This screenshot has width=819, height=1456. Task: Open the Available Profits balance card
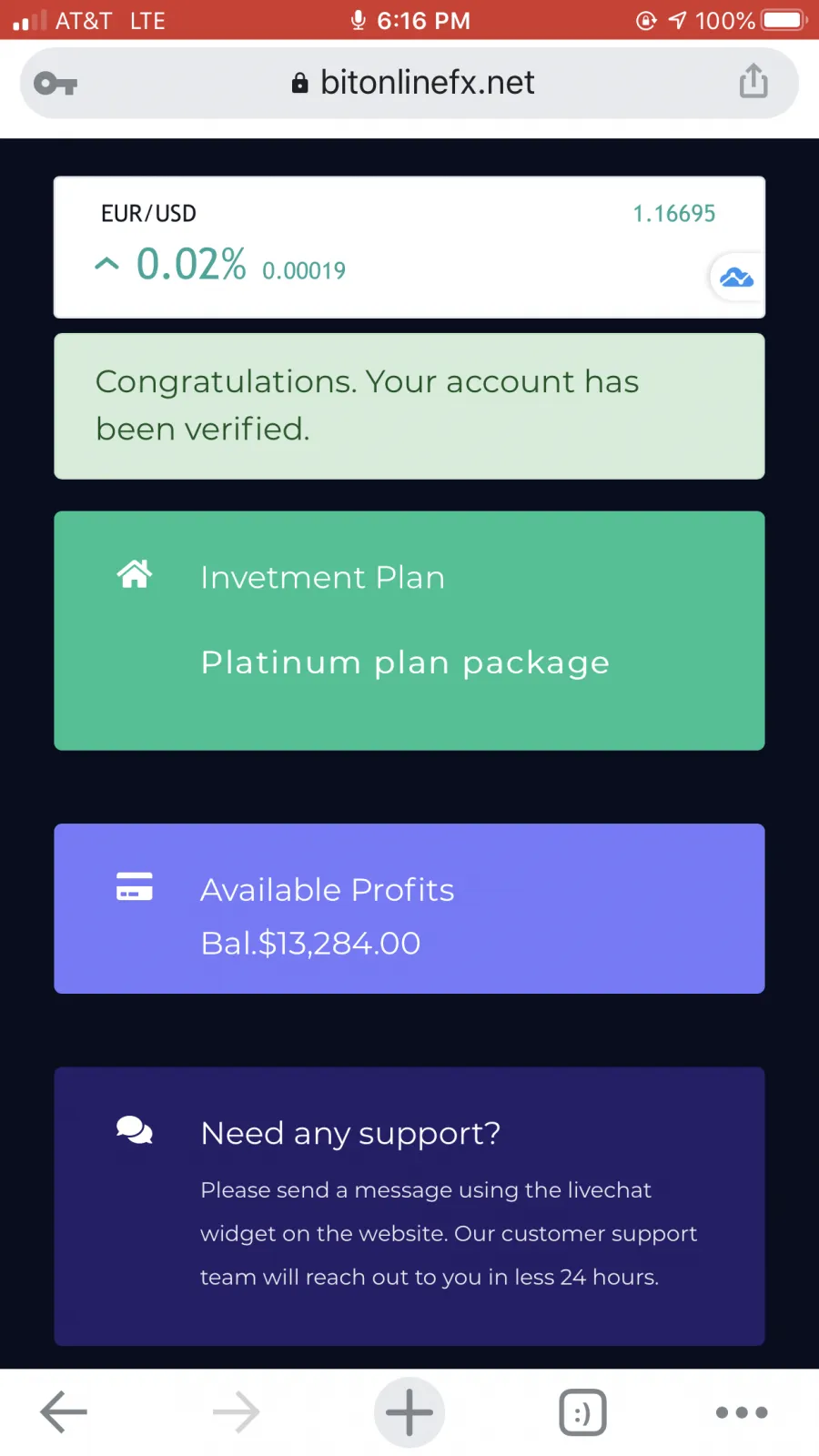coord(409,908)
